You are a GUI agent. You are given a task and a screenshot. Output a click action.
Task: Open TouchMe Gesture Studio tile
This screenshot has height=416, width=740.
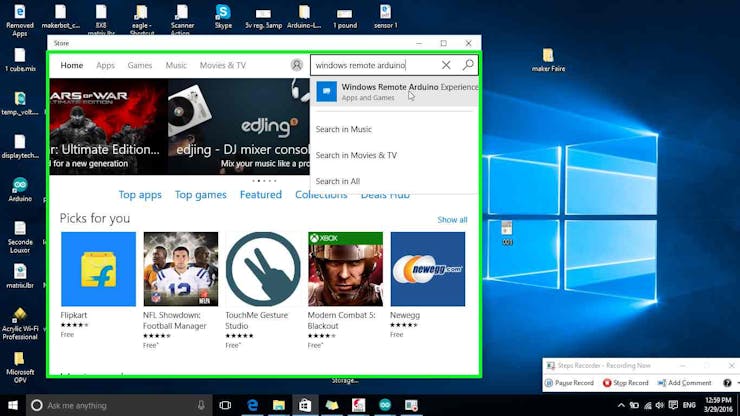point(263,269)
